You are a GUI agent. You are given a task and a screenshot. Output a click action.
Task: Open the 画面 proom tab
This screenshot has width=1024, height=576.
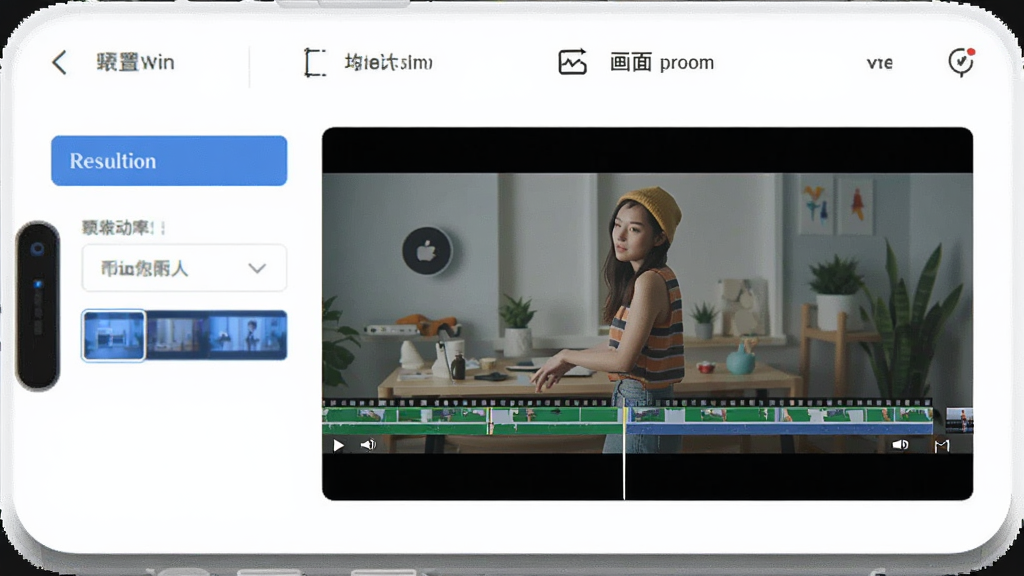tap(662, 63)
